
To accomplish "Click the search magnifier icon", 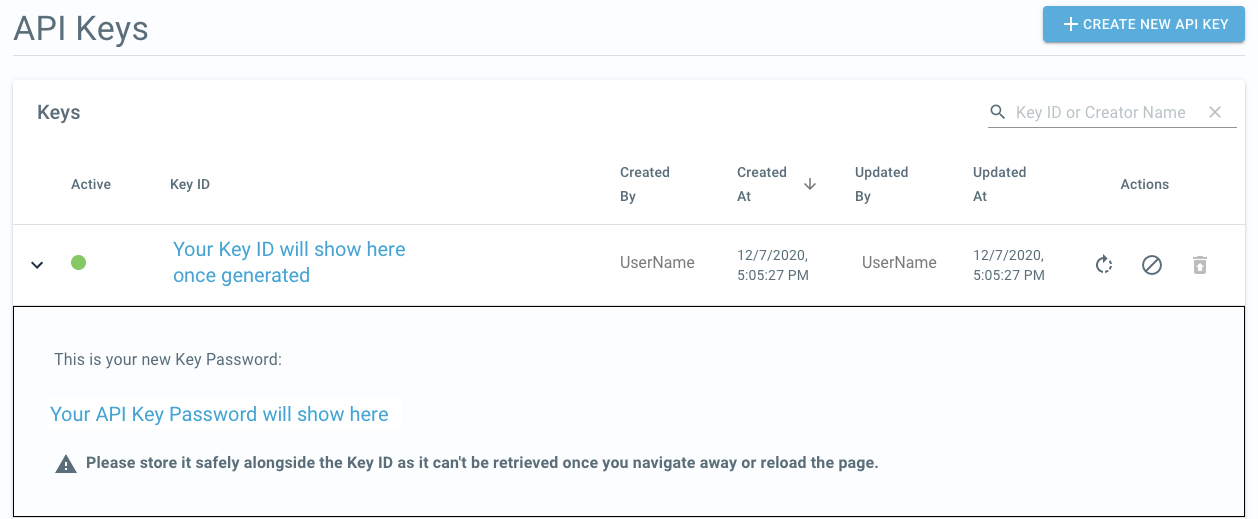I will (998, 112).
